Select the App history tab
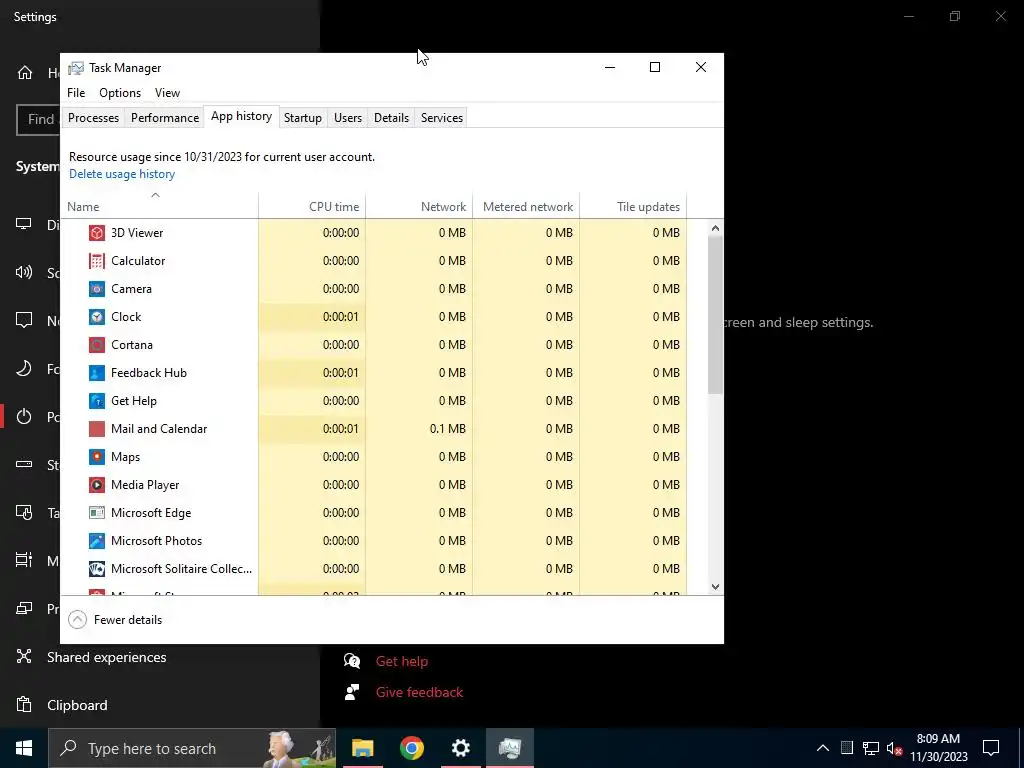Viewport: 1024px width, 768px height. pos(241,116)
